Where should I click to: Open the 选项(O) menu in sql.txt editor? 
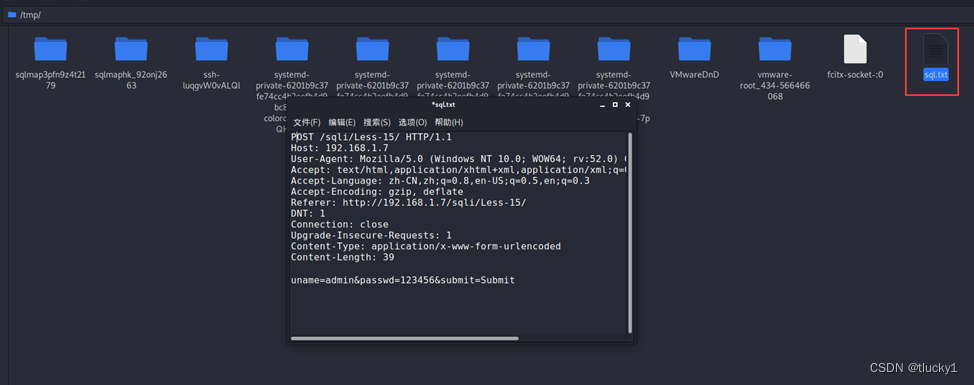point(412,122)
